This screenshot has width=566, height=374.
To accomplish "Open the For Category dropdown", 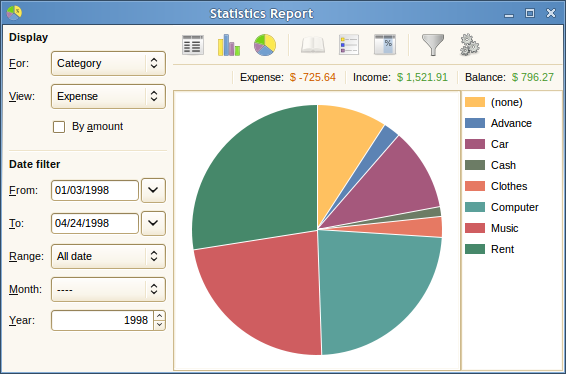I will click(x=108, y=64).
